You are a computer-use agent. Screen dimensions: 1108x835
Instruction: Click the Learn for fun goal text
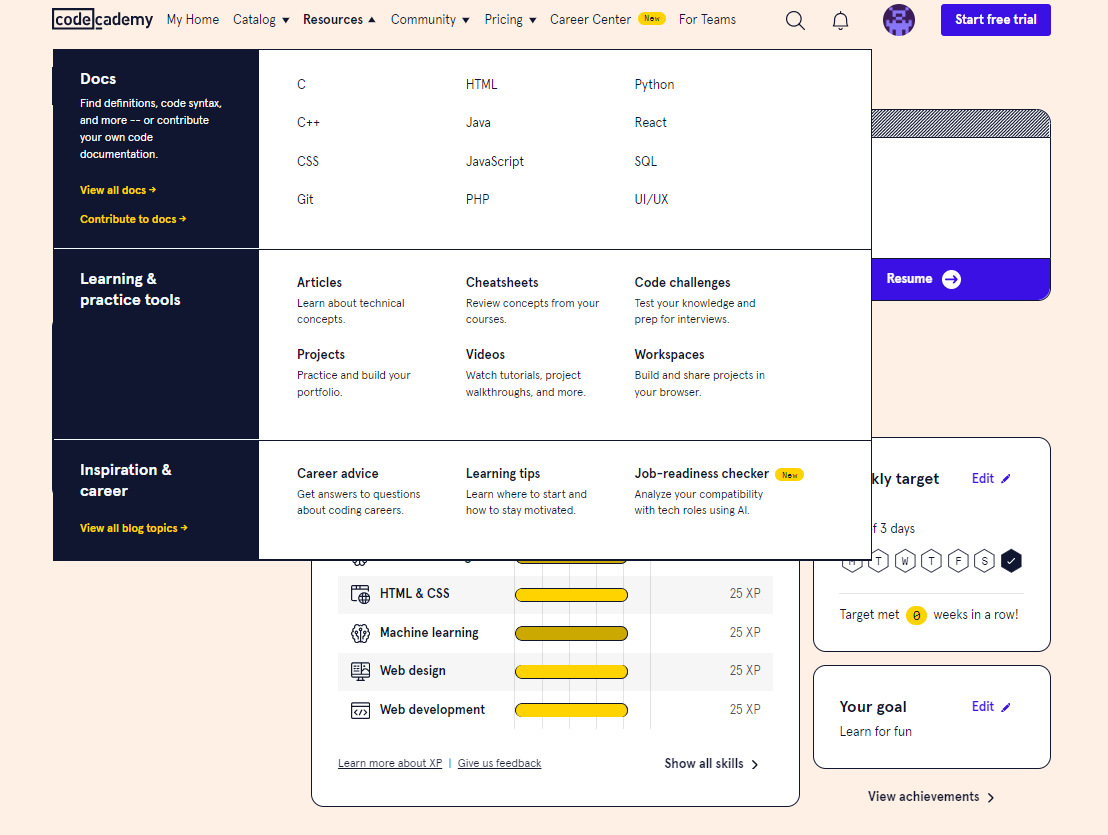(876, 731)
